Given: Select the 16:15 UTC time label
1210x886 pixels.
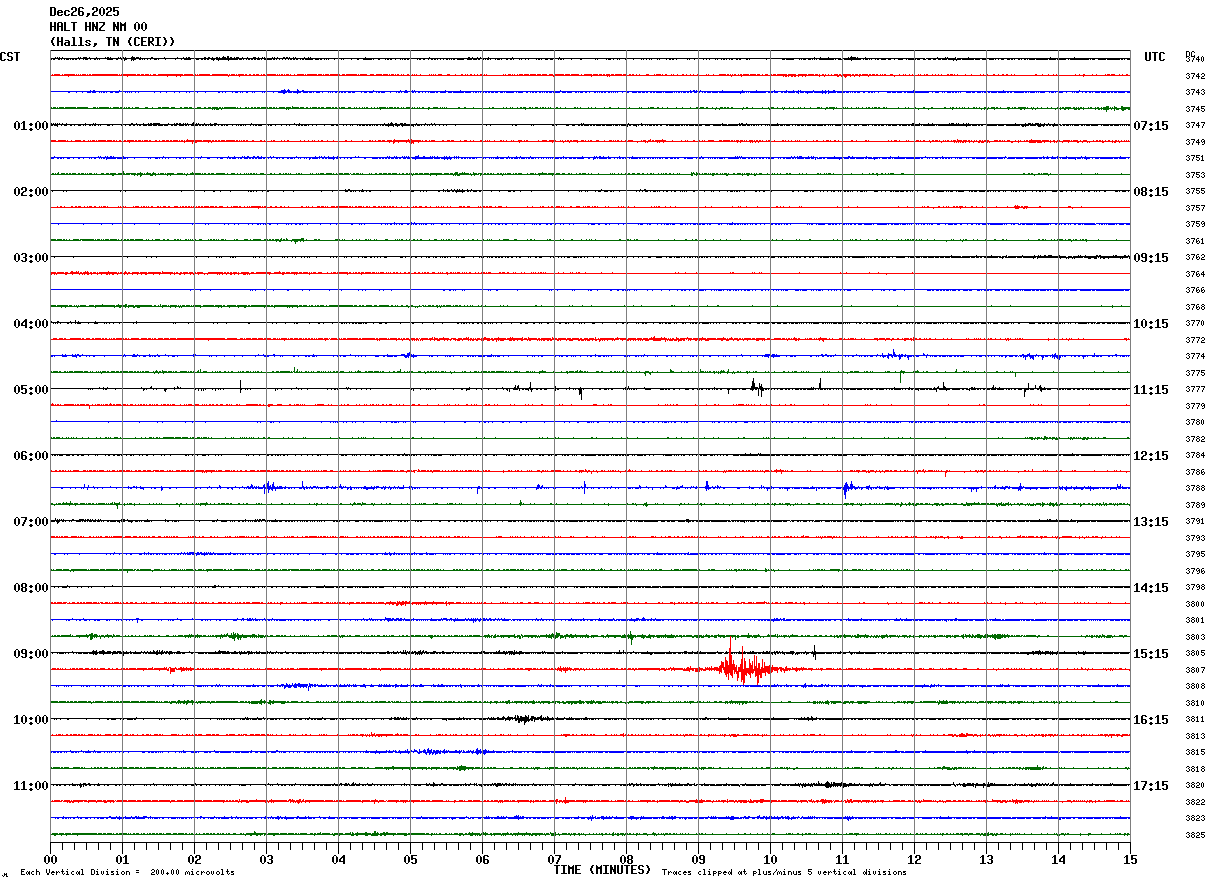Looking at the screenshot, I should pos(1151,720).
